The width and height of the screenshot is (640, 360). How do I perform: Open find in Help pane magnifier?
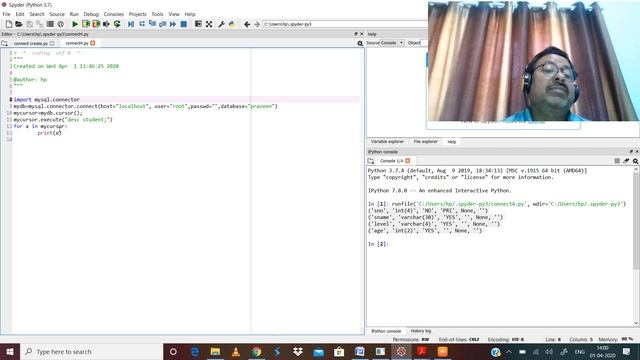360,43
